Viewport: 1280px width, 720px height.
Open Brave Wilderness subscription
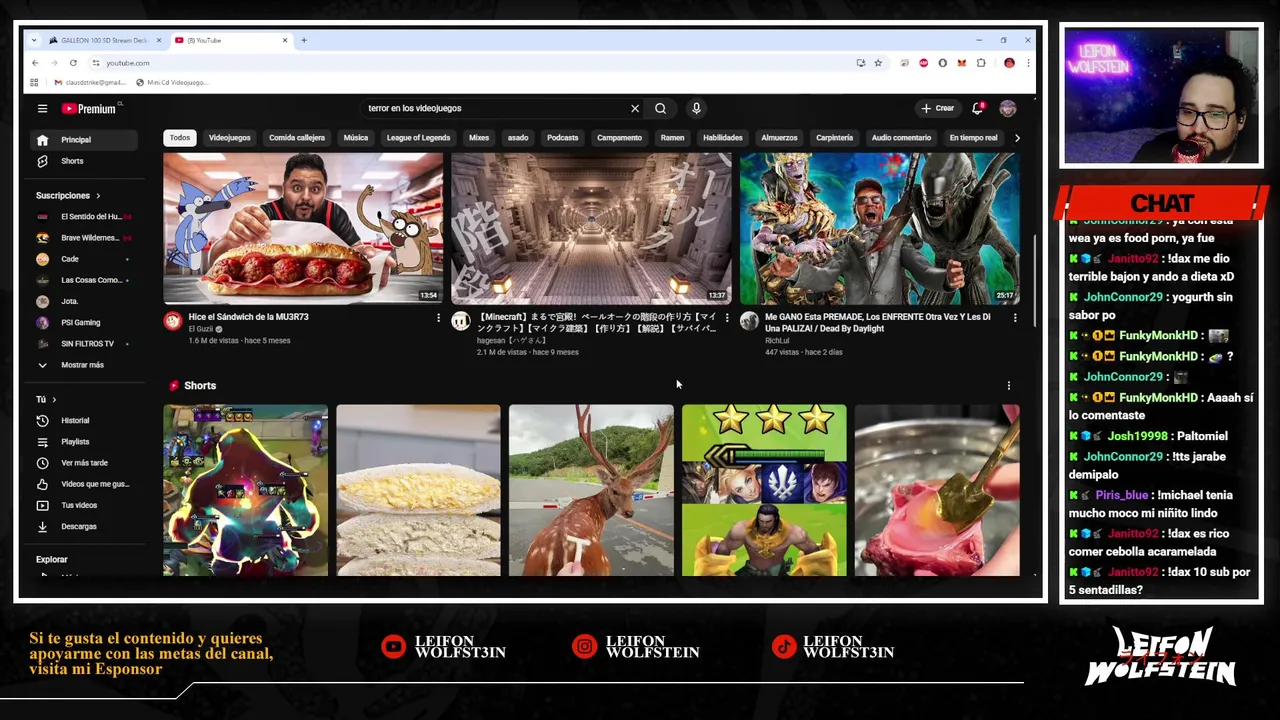coord(84,238)
